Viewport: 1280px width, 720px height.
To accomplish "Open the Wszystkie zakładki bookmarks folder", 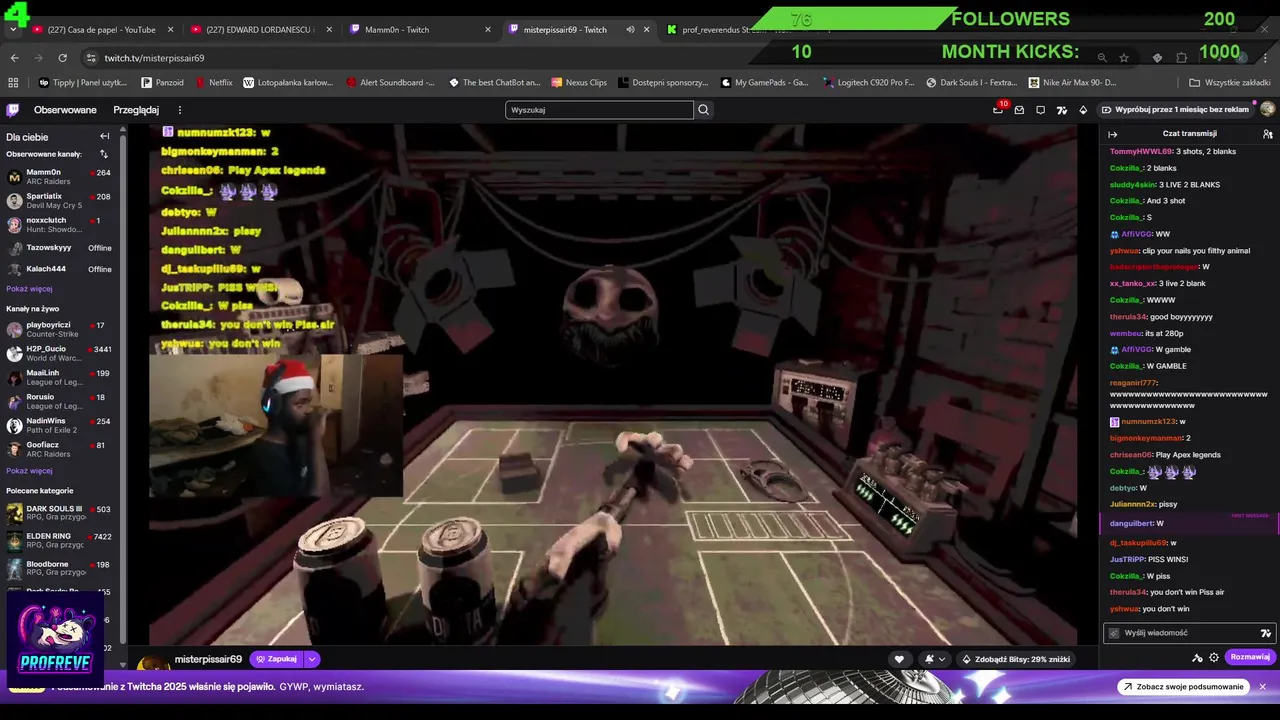I will (1229, 83).
